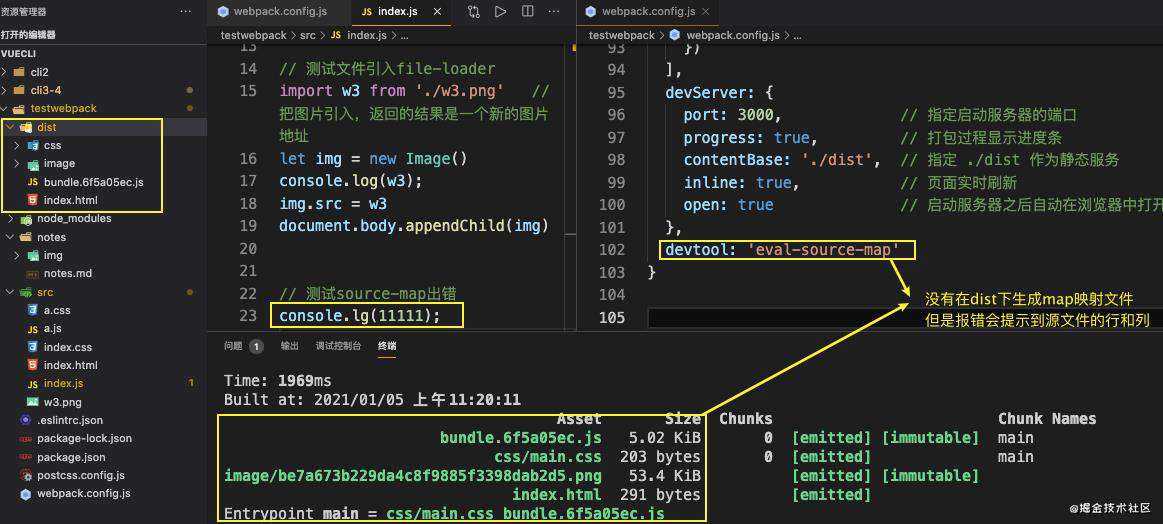Select the right-pane webpack.config.js tab
Image resolution: width=1163 pixels, height=524 pixels.
click(649, 12)
